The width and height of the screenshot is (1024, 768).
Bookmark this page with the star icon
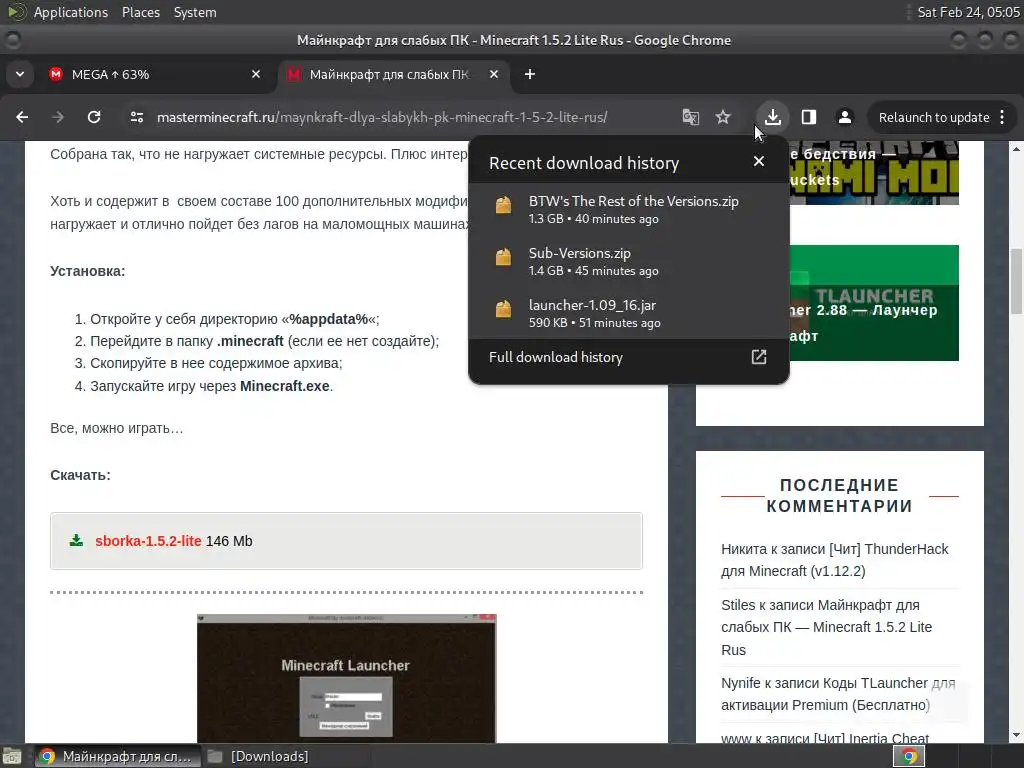tap(722, 117)
